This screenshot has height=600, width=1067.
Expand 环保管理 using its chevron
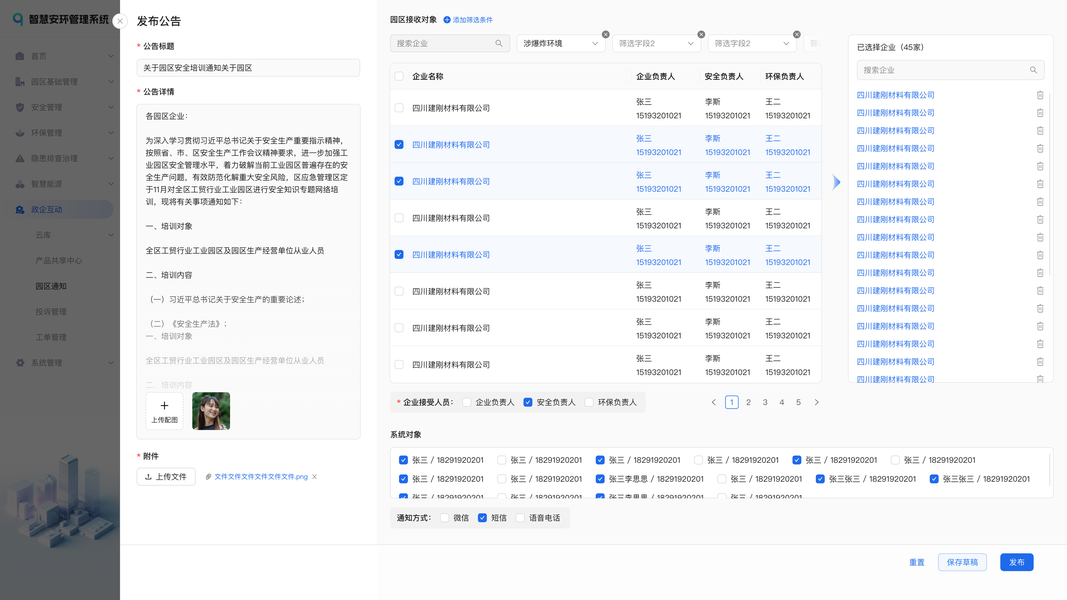pos(111,133)
